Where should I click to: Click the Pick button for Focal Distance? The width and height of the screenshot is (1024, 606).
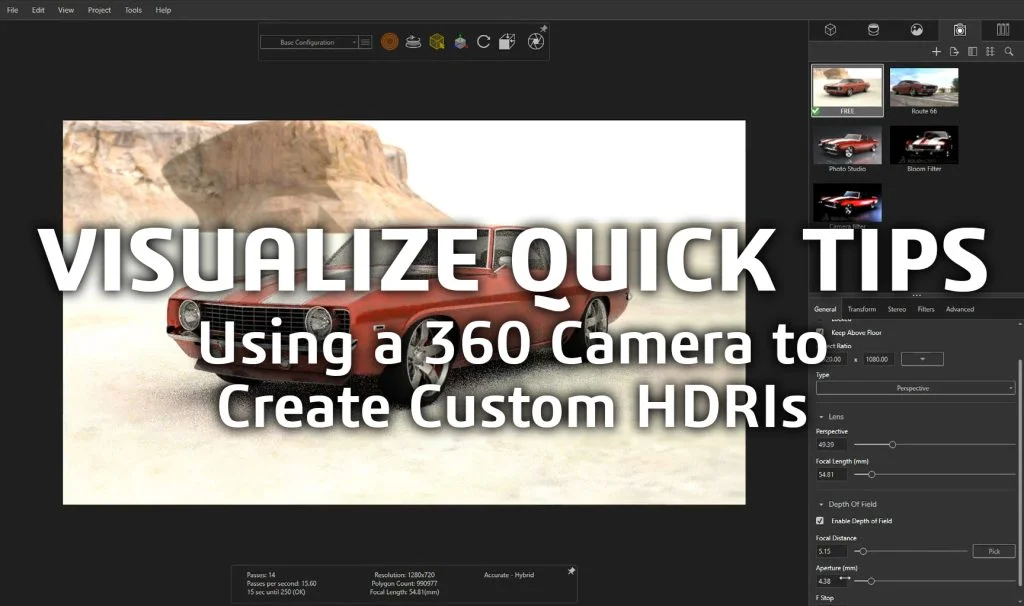pyautogui.click(x=993, y=551)
